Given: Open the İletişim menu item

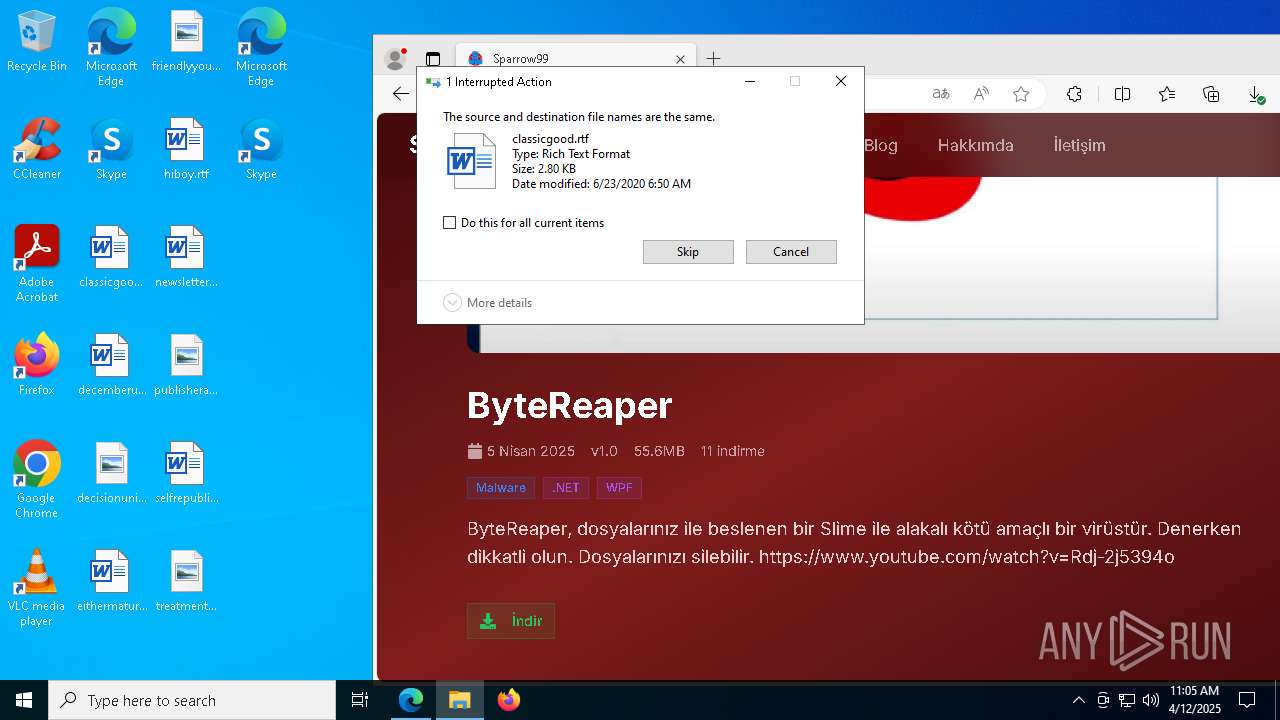Looking at the screenshot, I should [x=1079, y=145].
